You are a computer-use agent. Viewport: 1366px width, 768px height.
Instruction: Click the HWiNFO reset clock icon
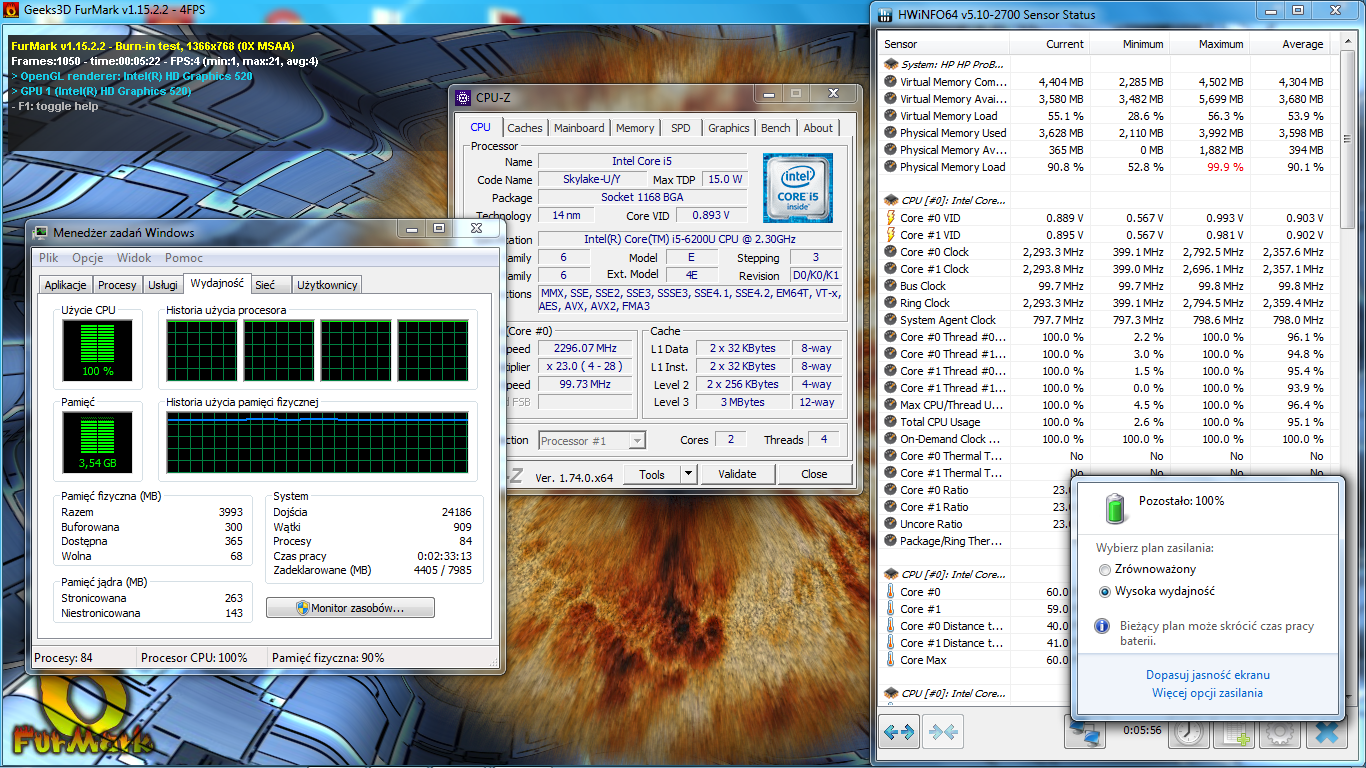[1189, 733]
